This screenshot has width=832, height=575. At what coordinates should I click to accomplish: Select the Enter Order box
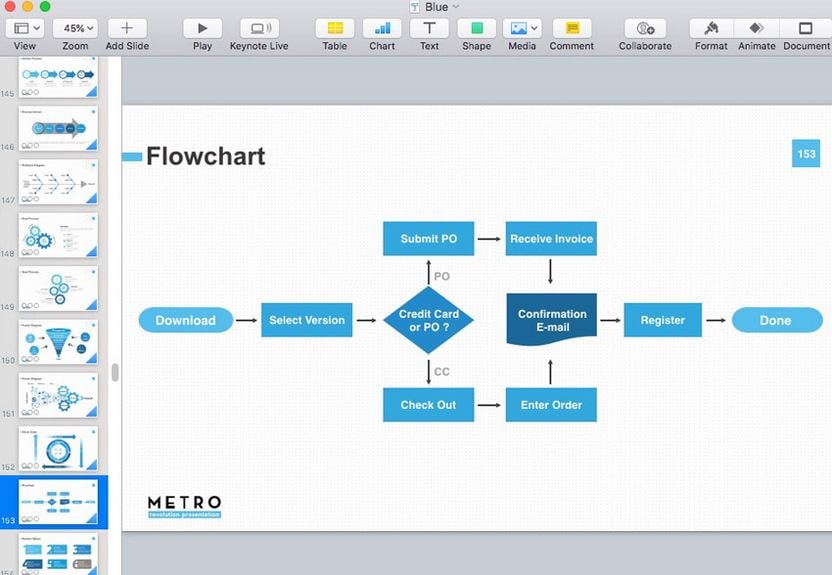[x=551, y=405]
